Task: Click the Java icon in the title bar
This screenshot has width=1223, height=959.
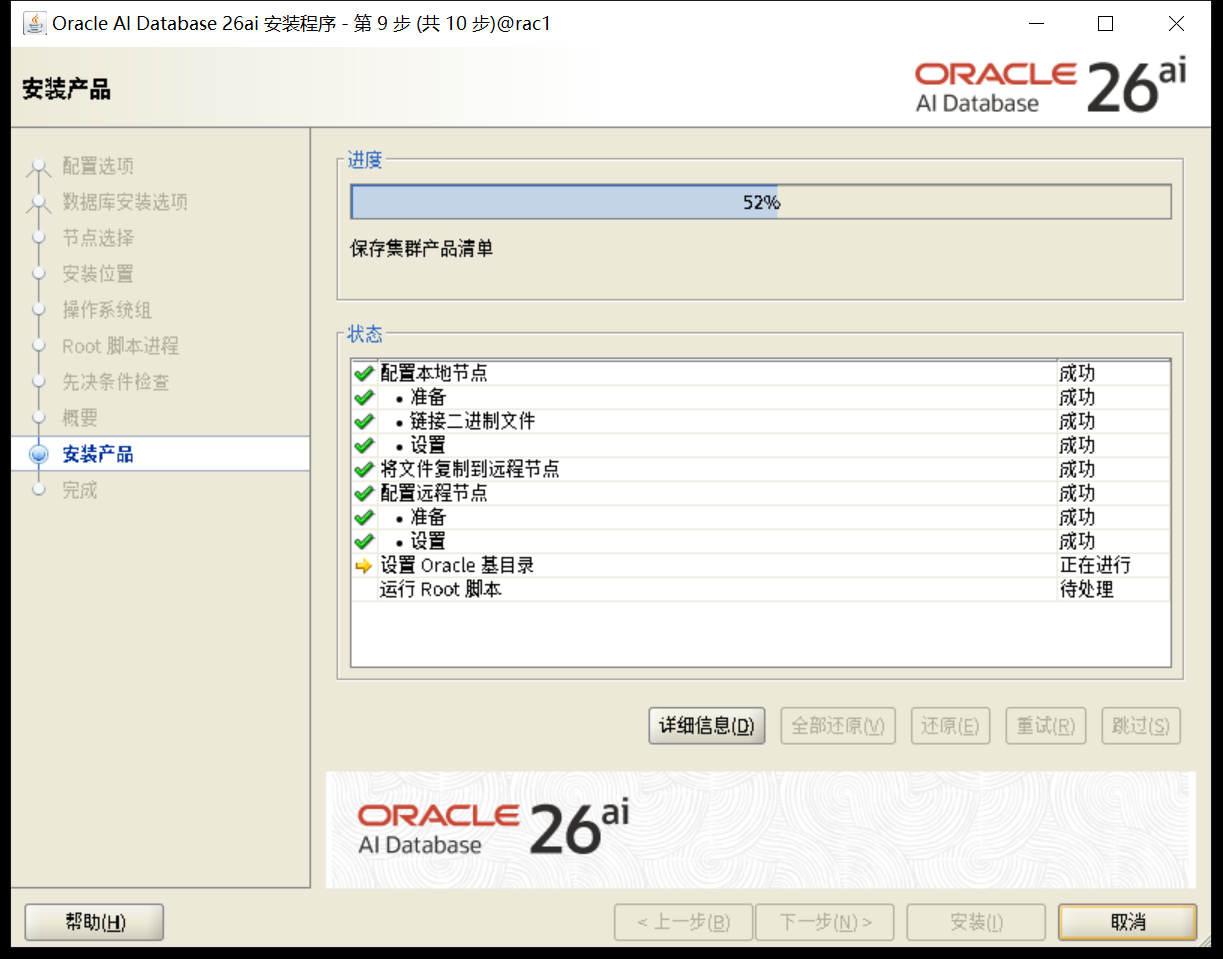Action: pyautogui.click(x=34, y=23)
